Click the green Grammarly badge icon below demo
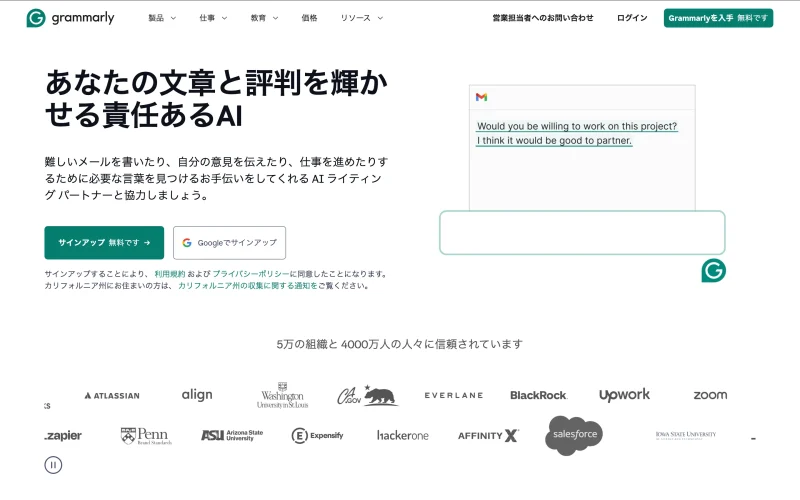800x500 pixels. coord(713,270)
